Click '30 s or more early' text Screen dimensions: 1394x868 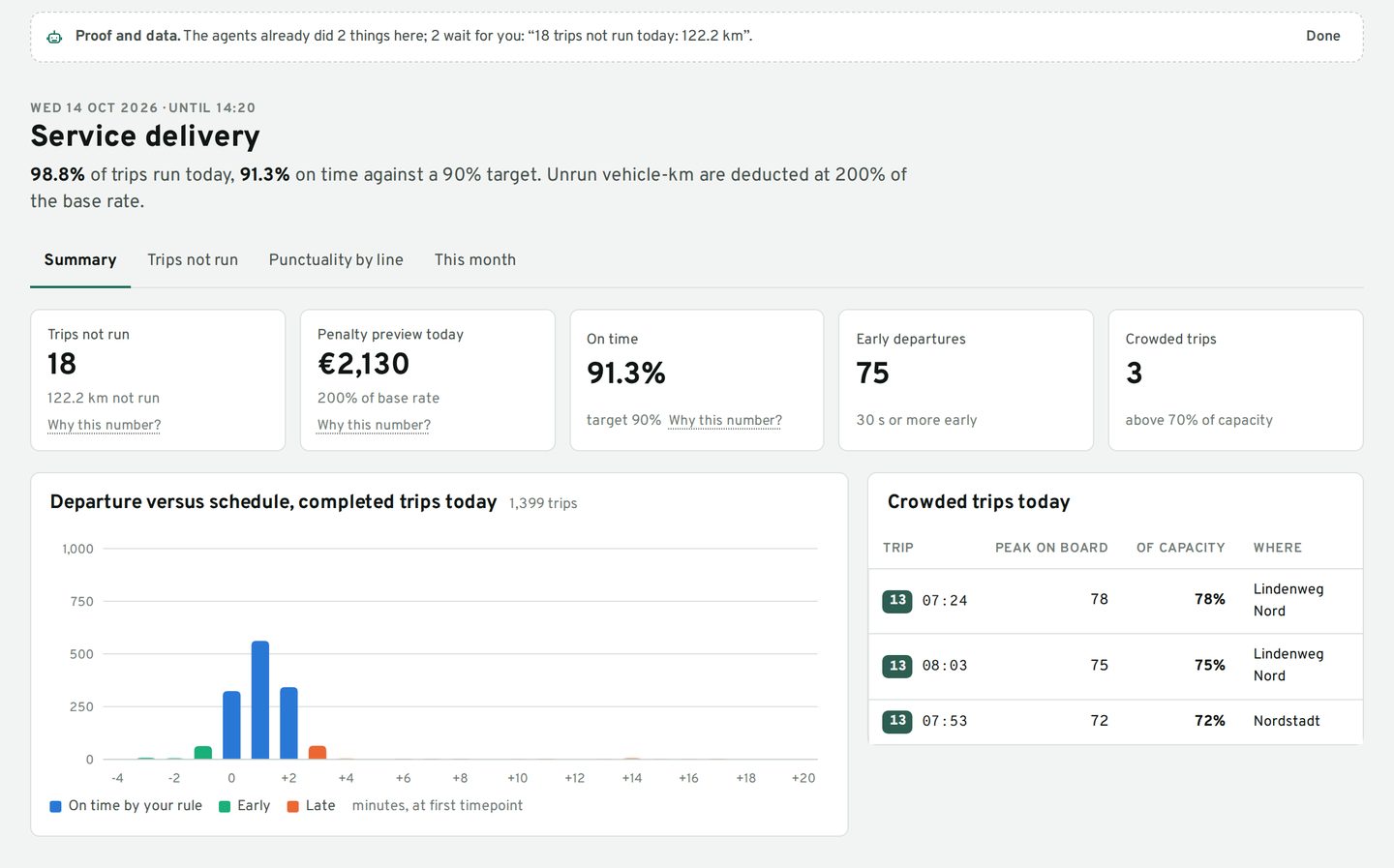pos(917,420)
